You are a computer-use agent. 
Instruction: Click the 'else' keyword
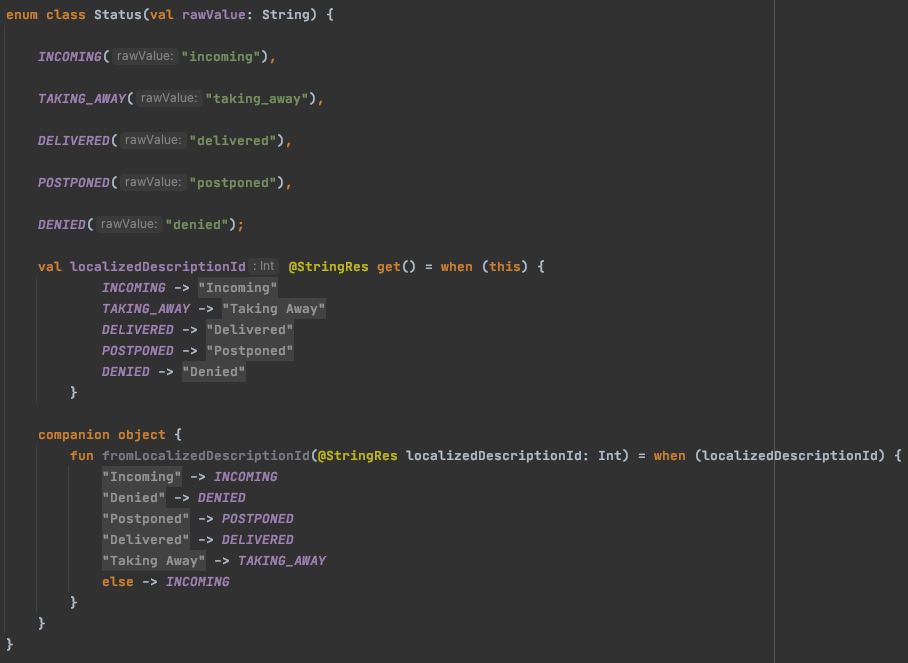pyautogui.click(x=118, y=581)
